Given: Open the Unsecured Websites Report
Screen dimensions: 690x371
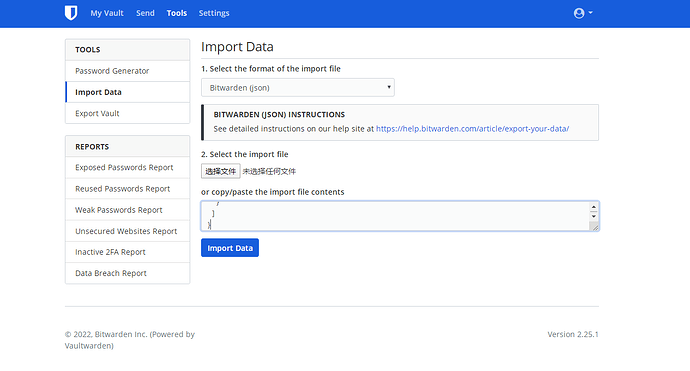Looking at the screenshot, I should click(128, 231).
